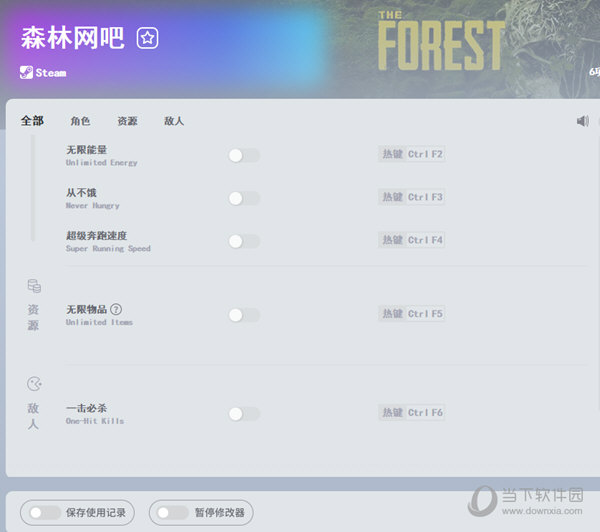Click the Unlimited Items subtitle
This screenshot has width=600, height=532.
[99, 322]
